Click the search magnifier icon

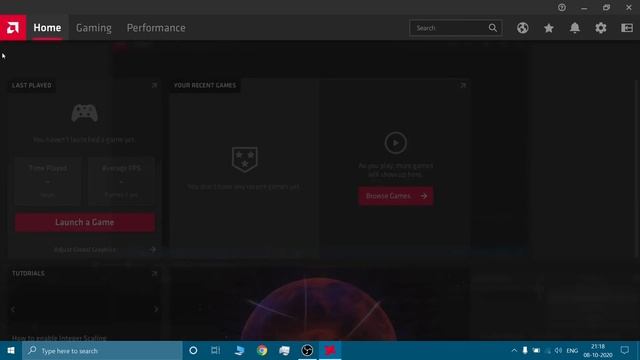coord(493,28)
